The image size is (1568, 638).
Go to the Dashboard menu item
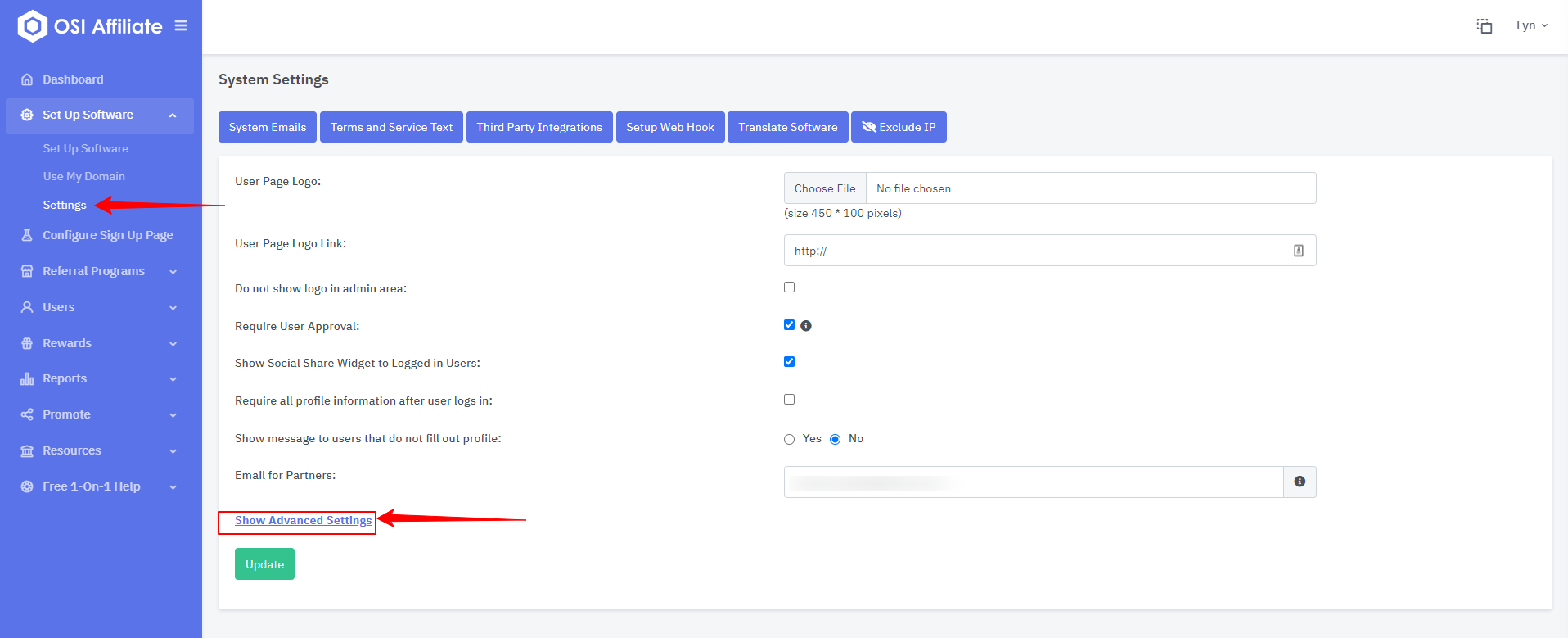[x=73, y=79]
